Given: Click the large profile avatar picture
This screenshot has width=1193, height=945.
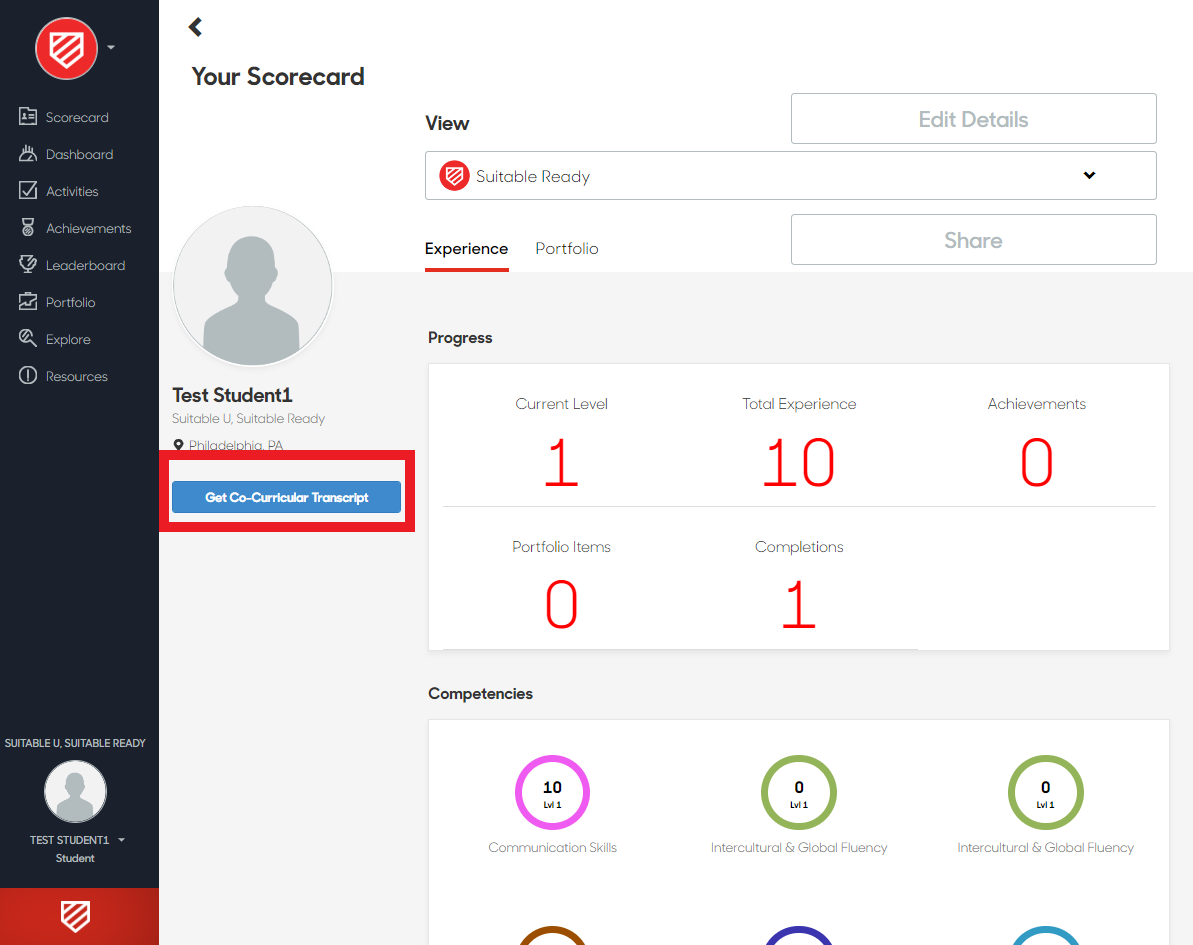Looking at the screenshot, I should click(252, 287).
